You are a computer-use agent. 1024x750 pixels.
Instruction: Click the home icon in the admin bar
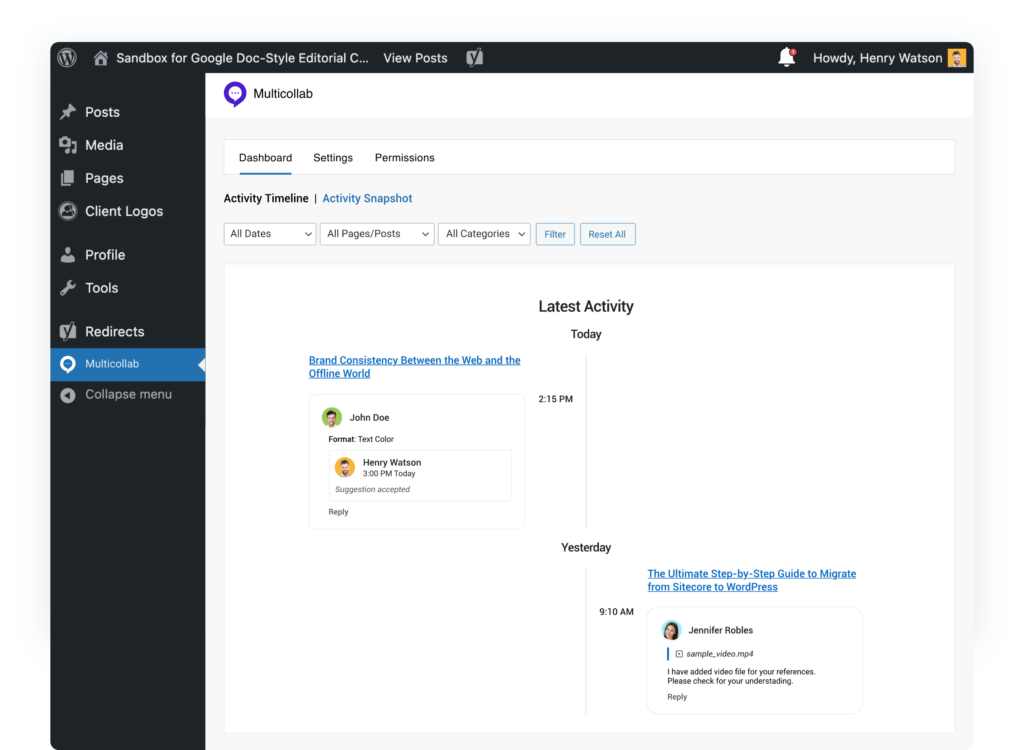[x=101, y=58]
